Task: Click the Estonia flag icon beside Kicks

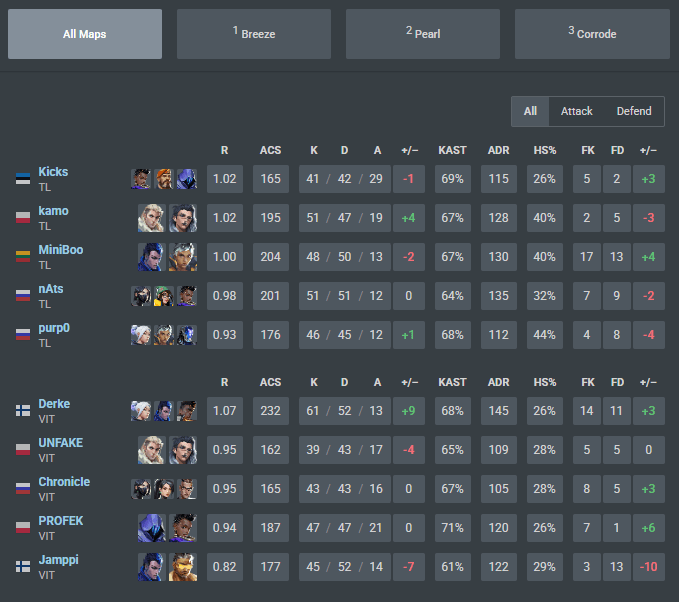Action: click(x=23, y=179)
